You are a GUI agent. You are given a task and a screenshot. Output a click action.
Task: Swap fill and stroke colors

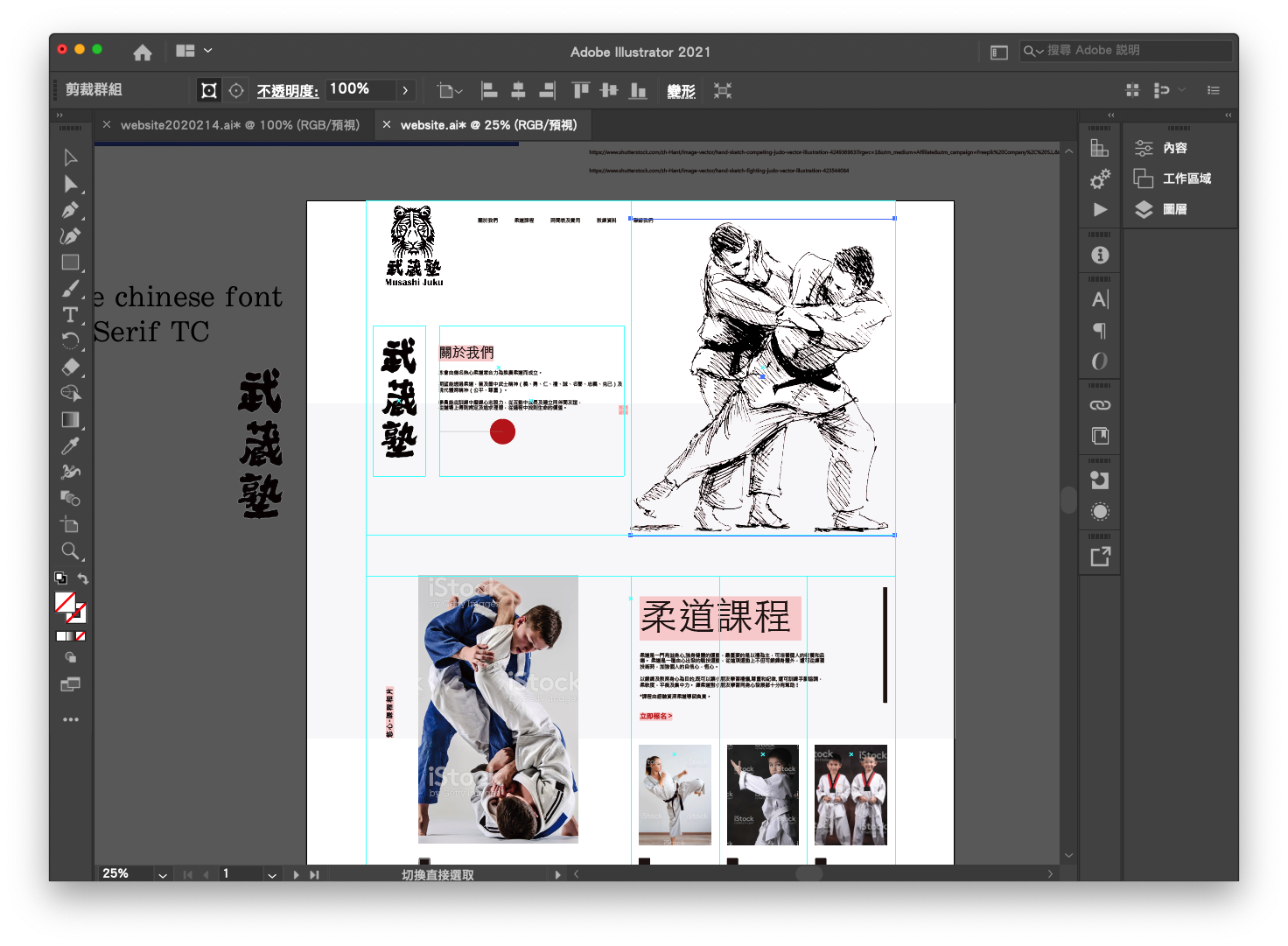(x=83, y=578)
